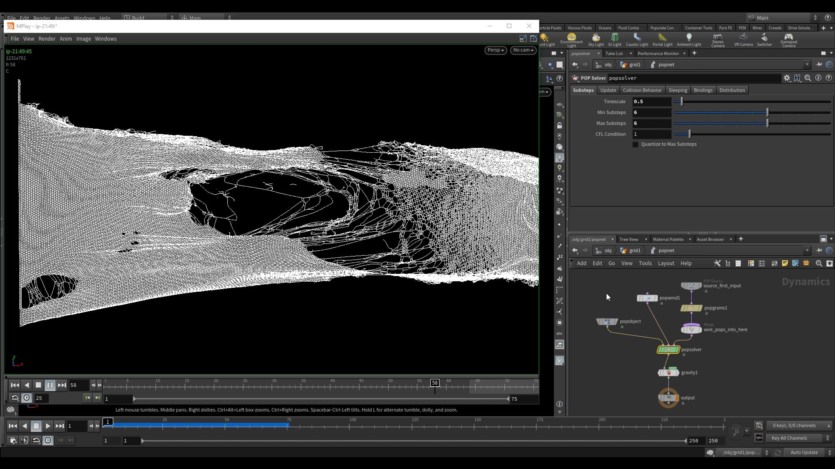
Task: Search parameters with the magnifier icon
Action: point(808,78)
